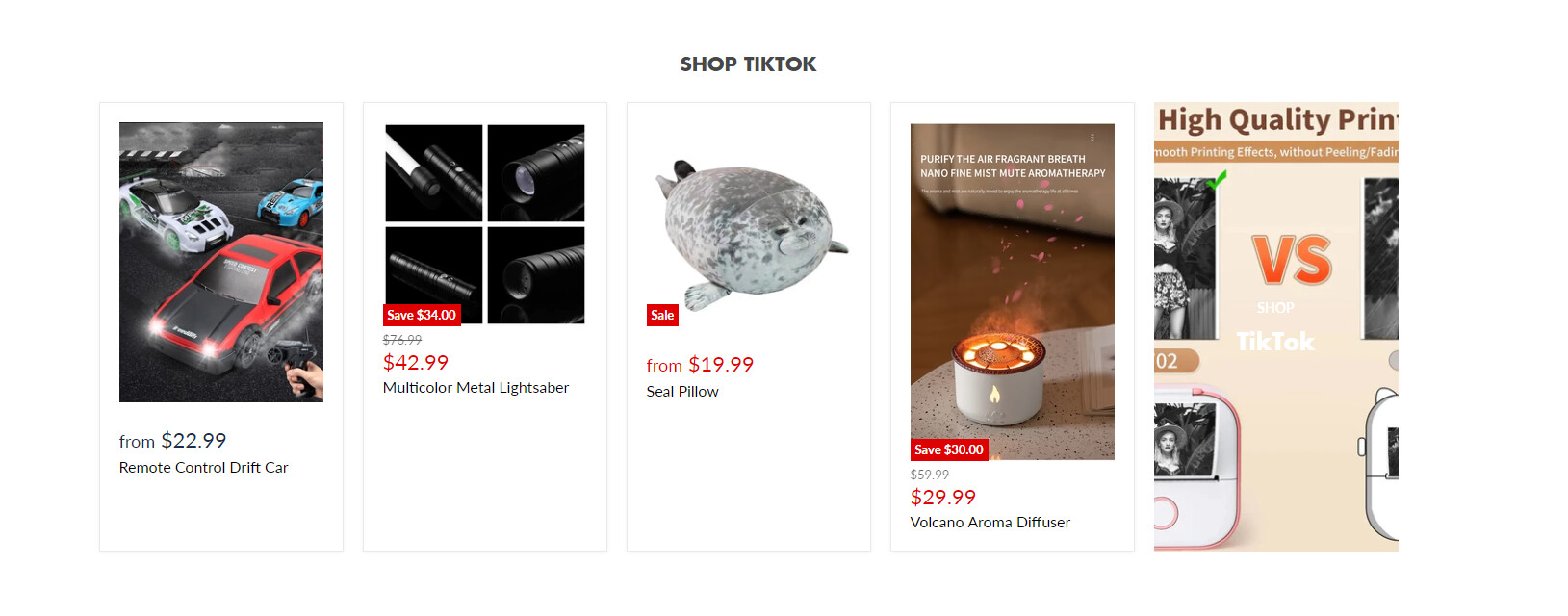Open the Multicolor Metal Lightsaber image
Screen dimensions: 1568x616
pyautogui.click(x=485, y=223)
